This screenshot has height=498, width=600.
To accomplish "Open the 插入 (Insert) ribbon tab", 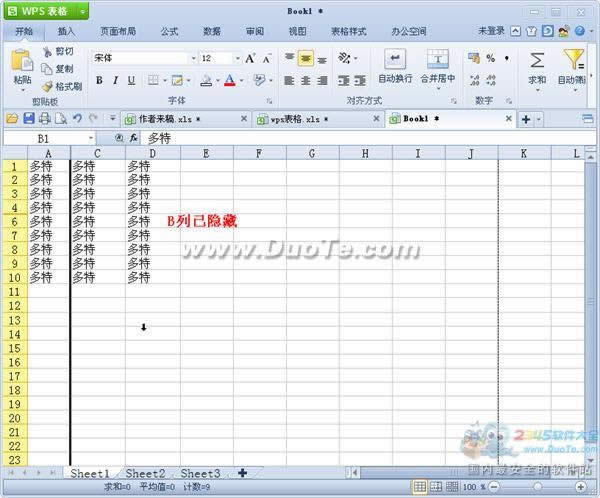I will point(66,31).
